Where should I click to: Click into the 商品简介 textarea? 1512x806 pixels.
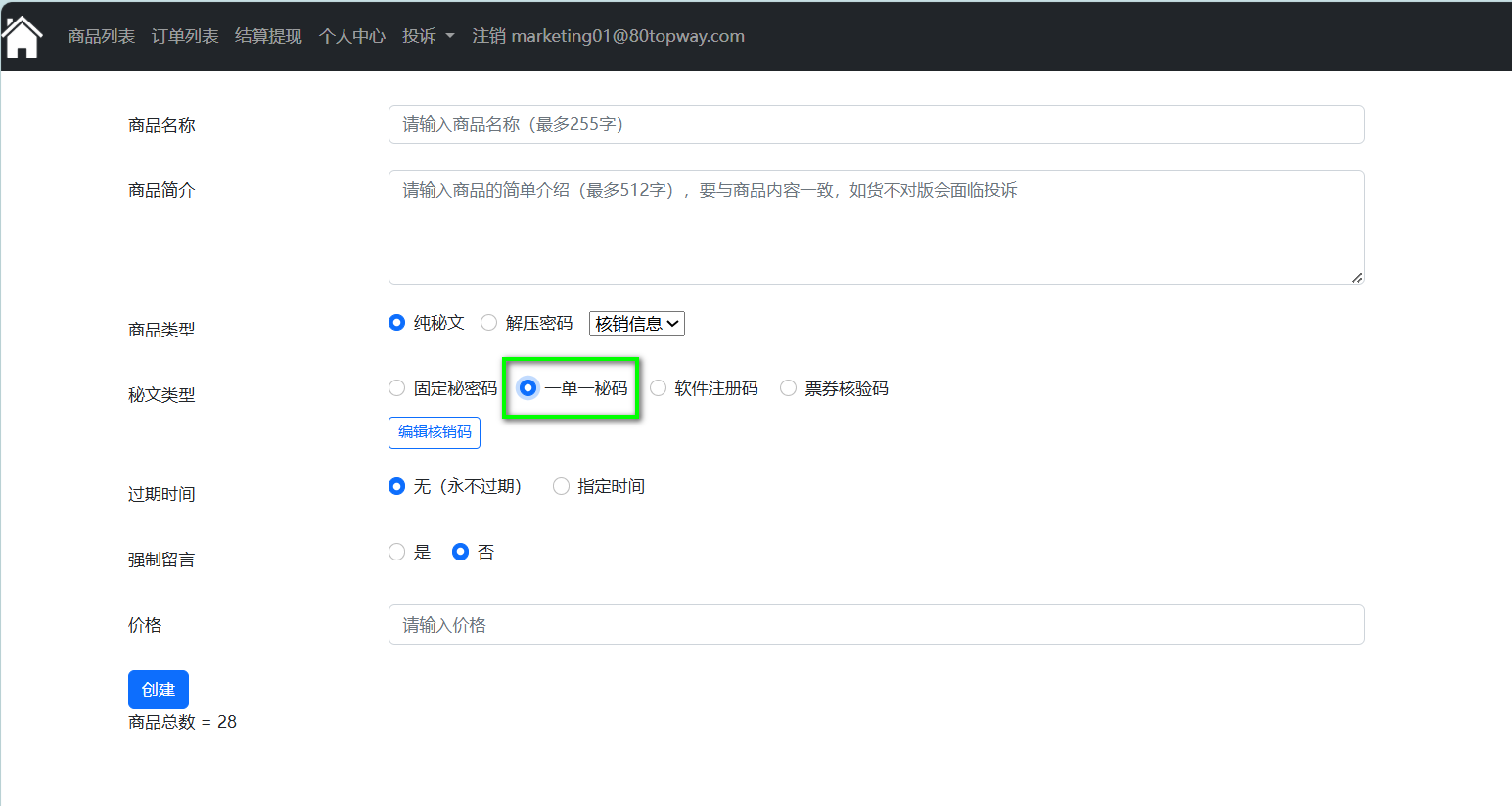876,227
